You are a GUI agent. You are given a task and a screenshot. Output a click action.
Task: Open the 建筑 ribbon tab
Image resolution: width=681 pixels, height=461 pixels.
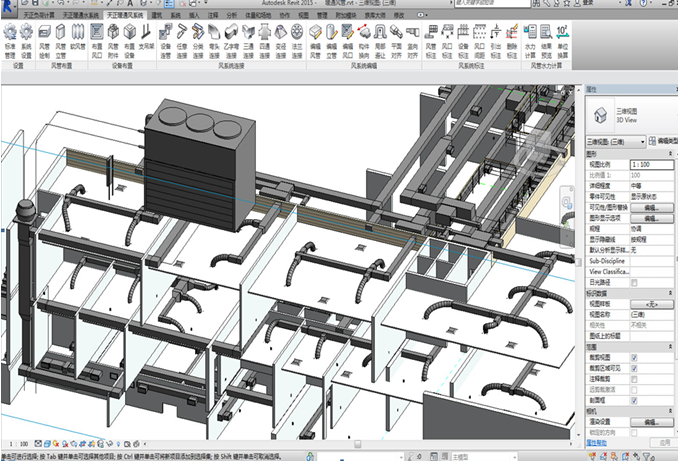click(x=156, y=17)
